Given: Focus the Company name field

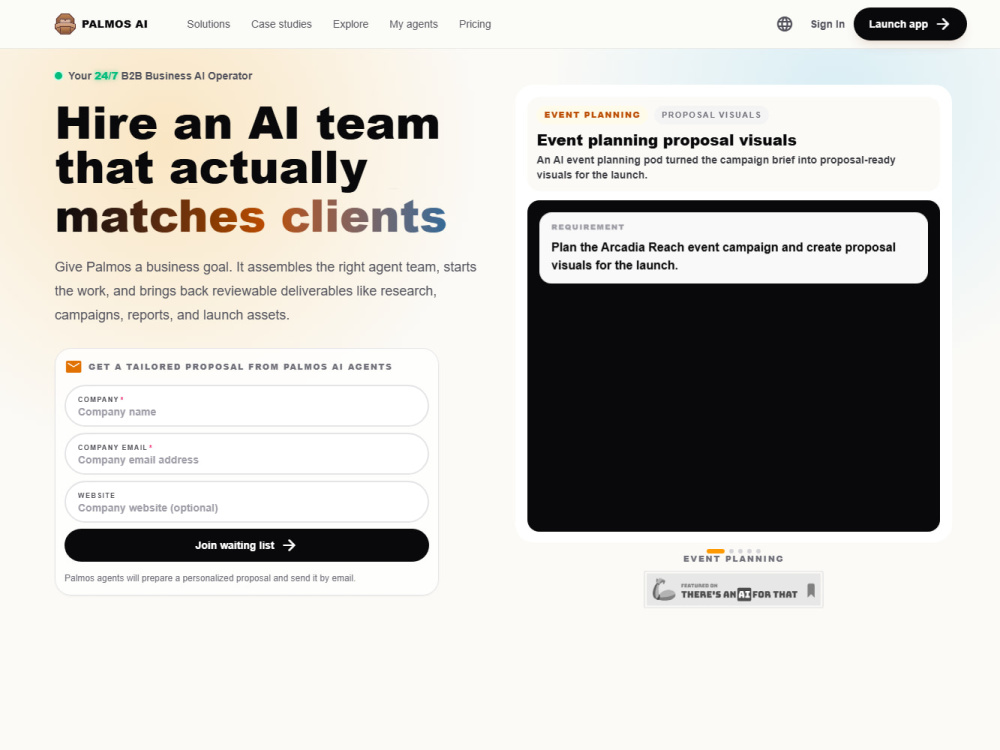Looking at the screenshot, I should pyautogui.click(x=247, y=406).
